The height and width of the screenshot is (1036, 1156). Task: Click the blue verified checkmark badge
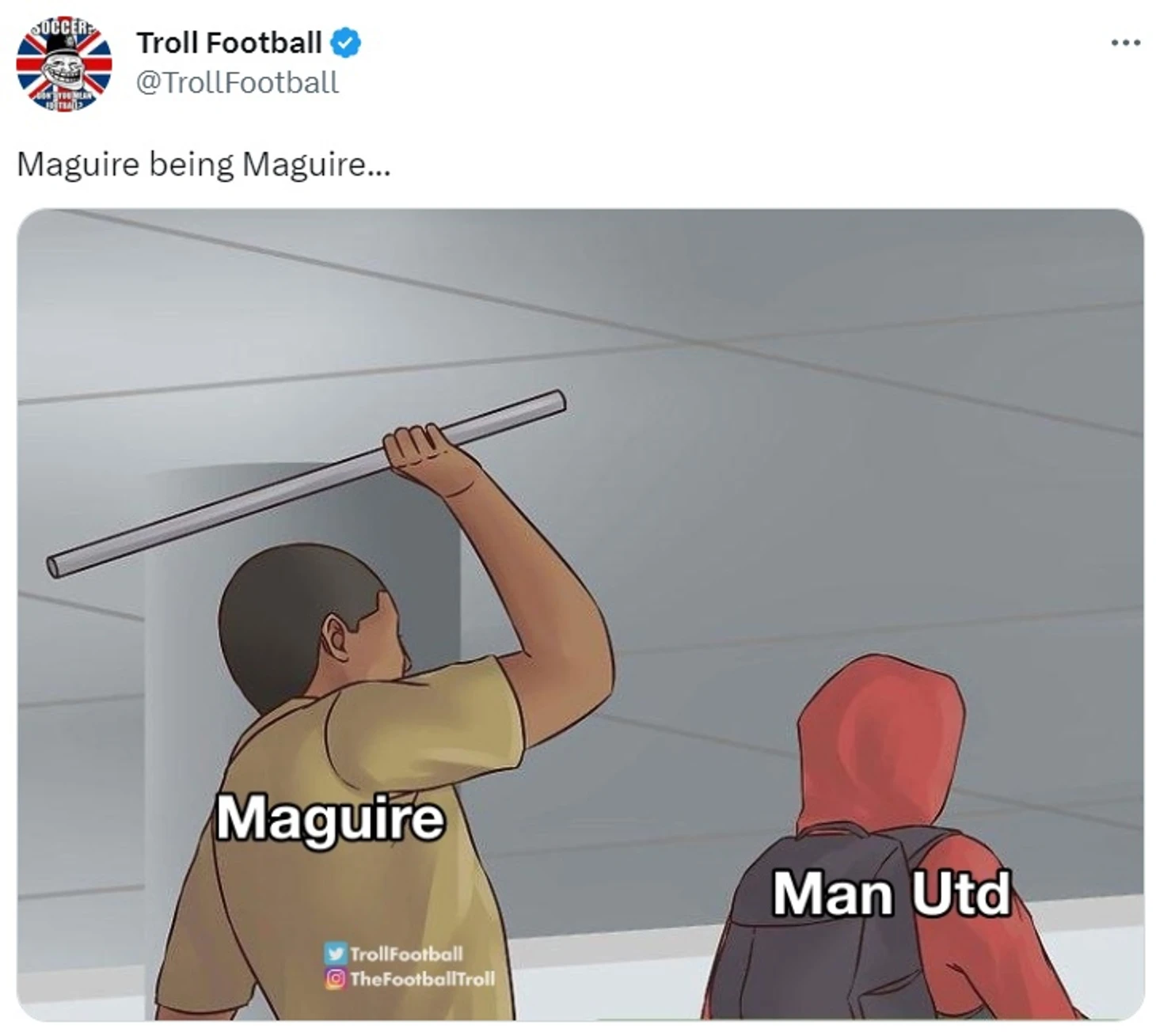click(345, 43)
